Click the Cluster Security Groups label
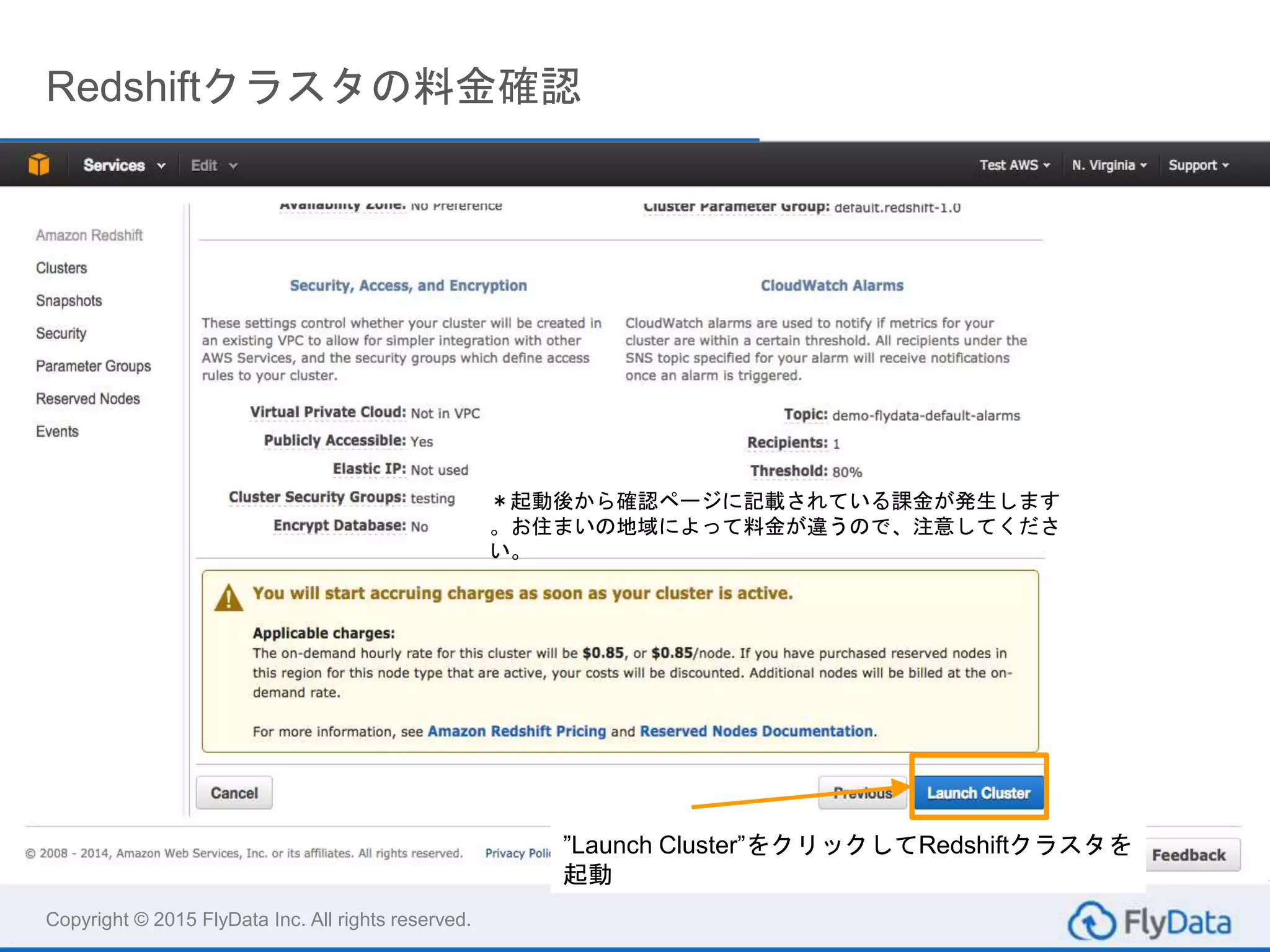The height and width of the screenshot is (952, 1270). coord(317,498)
